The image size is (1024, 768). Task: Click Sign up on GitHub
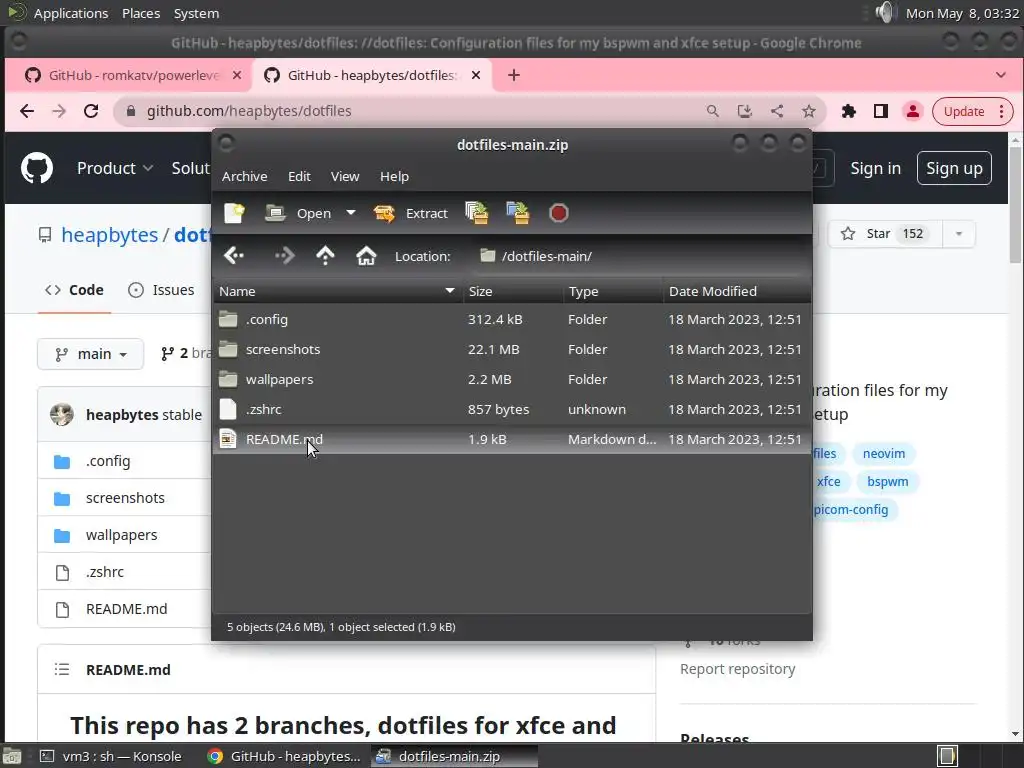point(954,168)
